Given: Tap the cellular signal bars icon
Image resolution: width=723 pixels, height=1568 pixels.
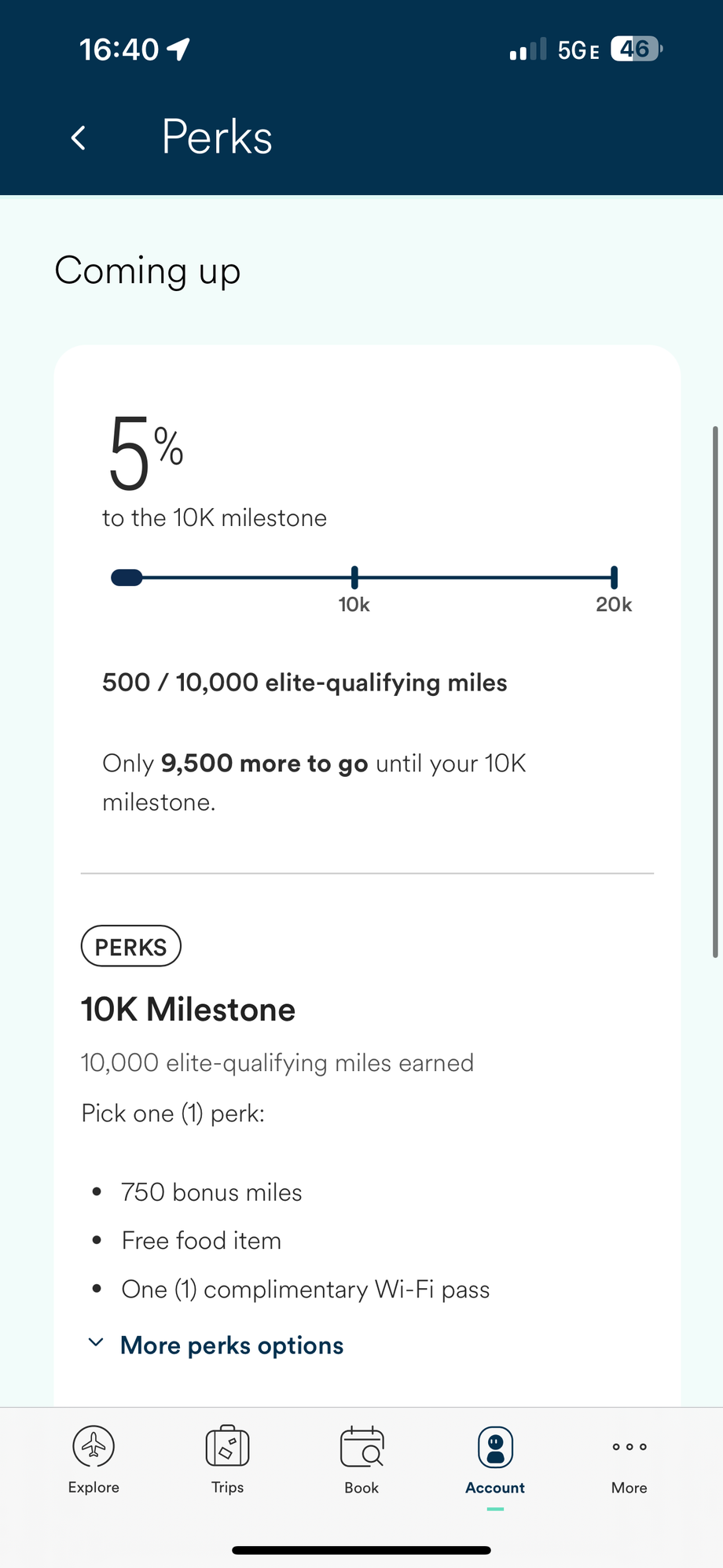Looking at the screenshot, I should pos(527,50).
